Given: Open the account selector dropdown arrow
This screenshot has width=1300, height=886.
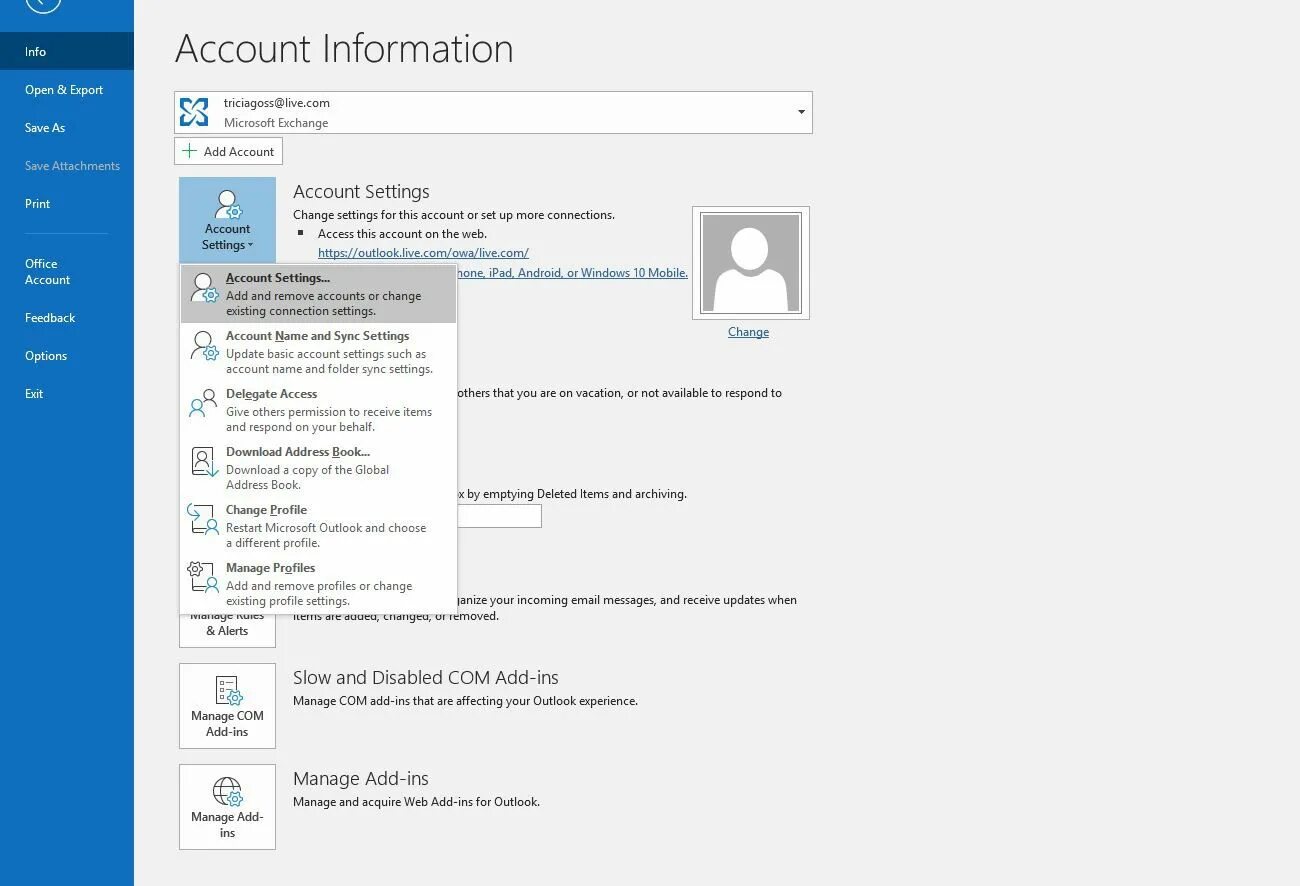Looking at the screenshot, I should click(x=801, y=112).
